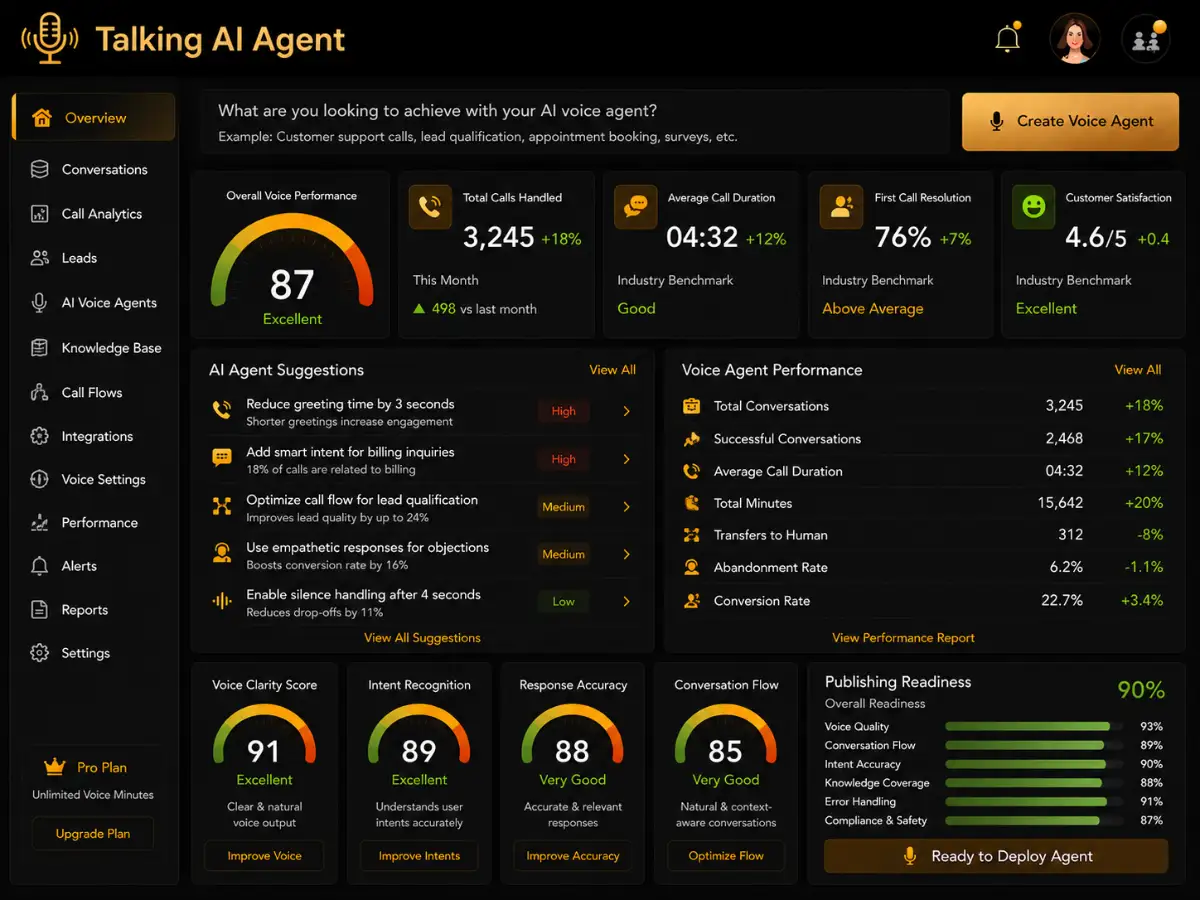Select Overview in the sidebar
This screenshot has height=900, width=1200.
[x=94, y=117]
